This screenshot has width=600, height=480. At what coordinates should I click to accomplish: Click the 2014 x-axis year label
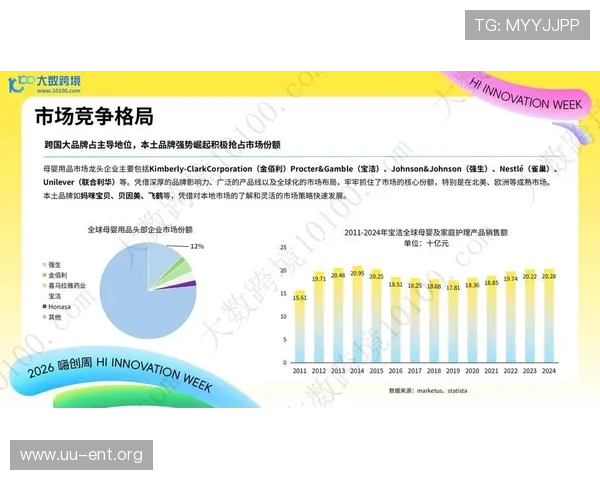point(357,371)
